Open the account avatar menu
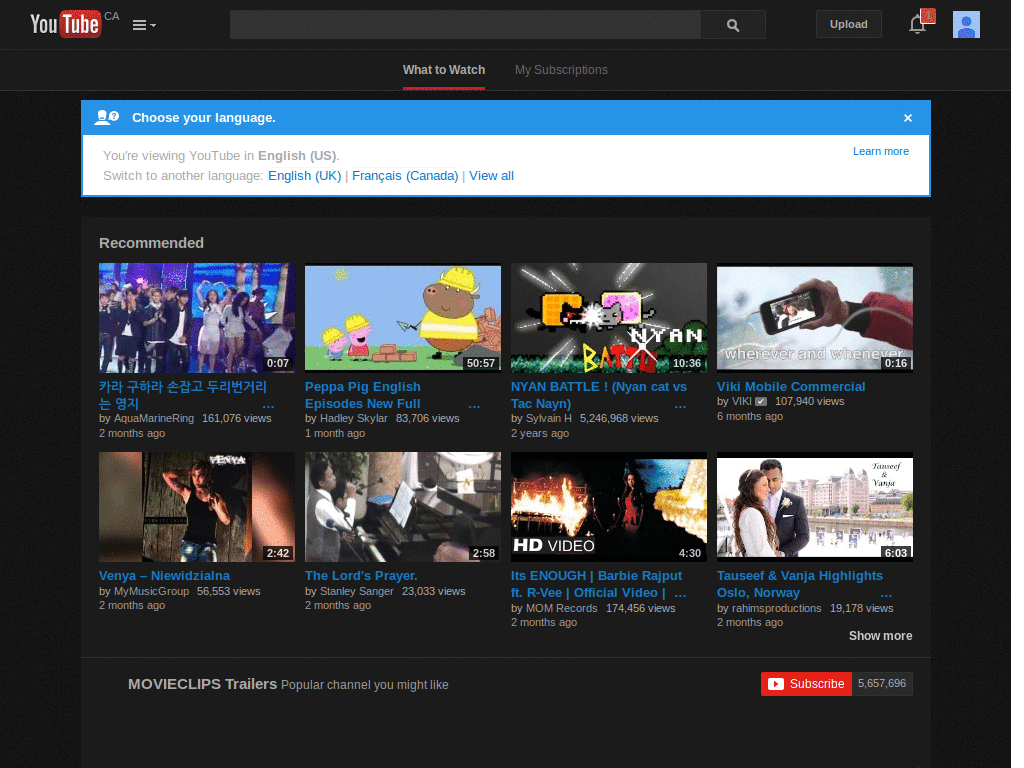This screenshot has height=768, width=1024. (966, 25)
